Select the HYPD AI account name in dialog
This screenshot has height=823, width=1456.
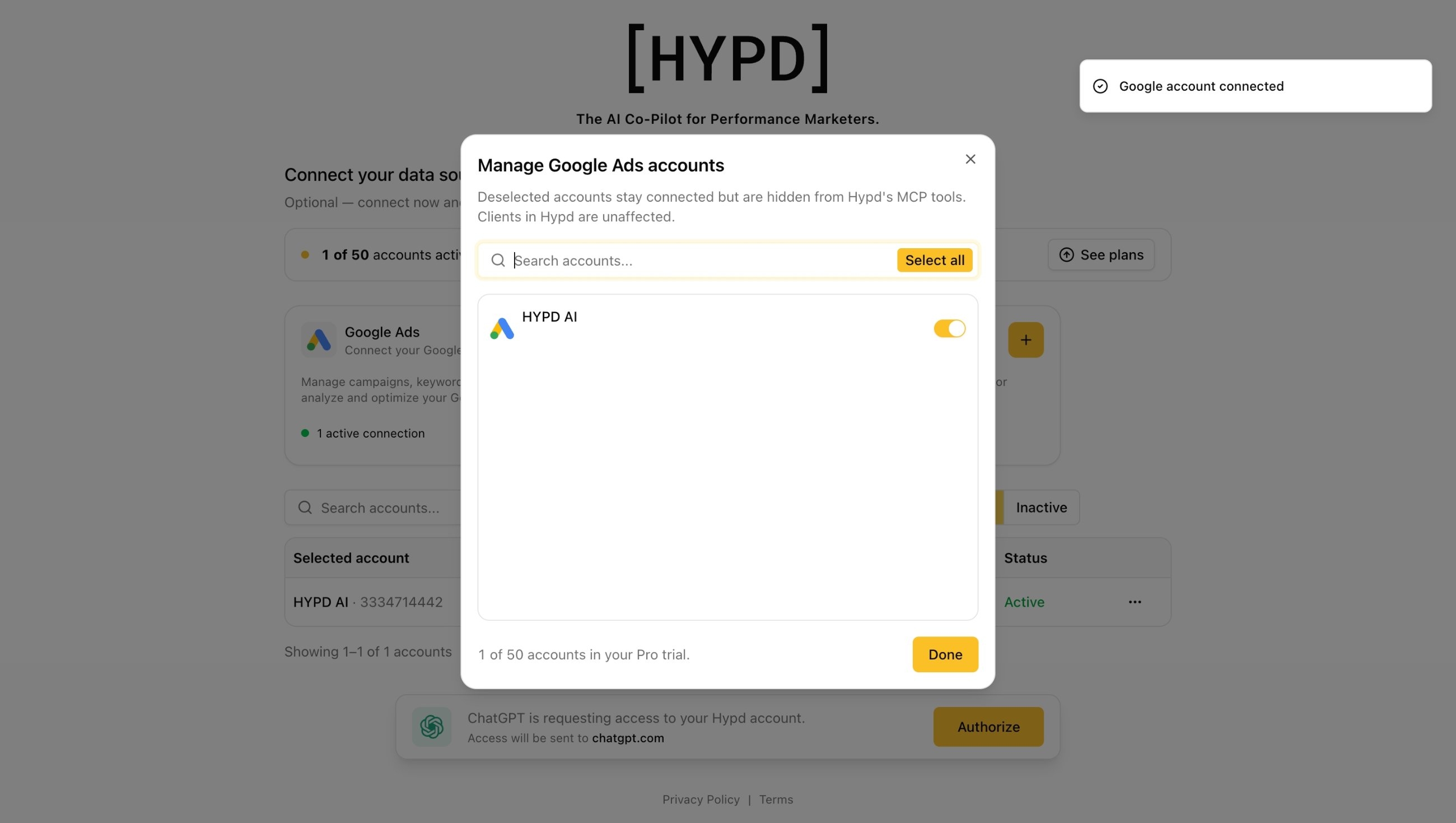(x=549, y=317)
